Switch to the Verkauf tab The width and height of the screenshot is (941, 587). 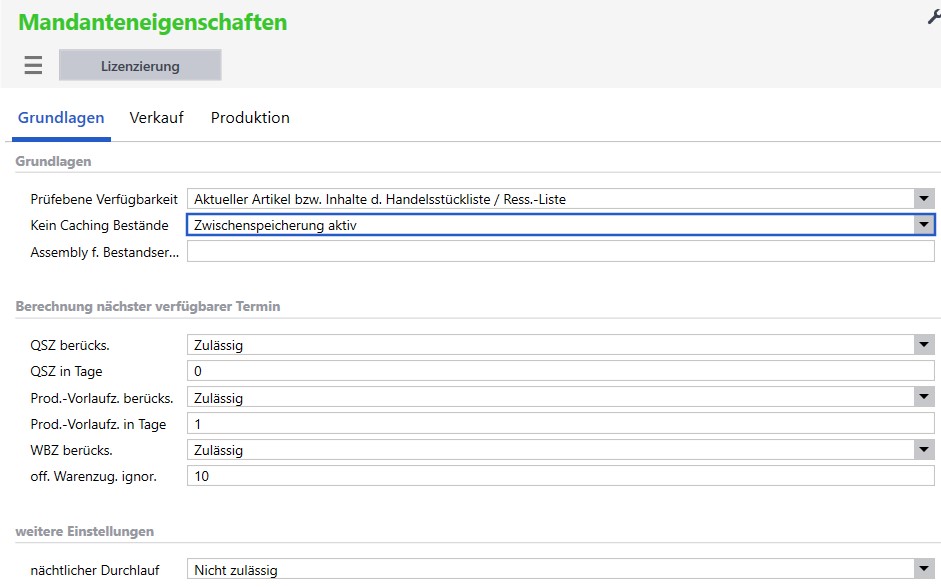click(156, 118)
